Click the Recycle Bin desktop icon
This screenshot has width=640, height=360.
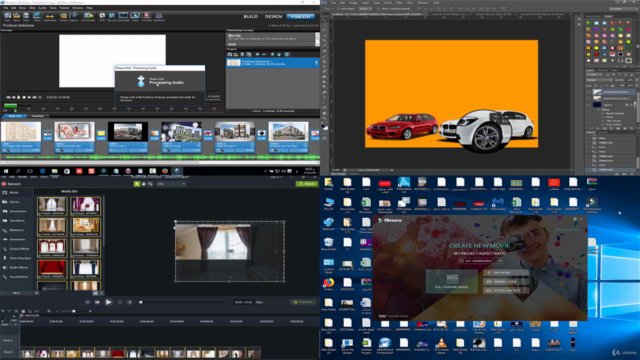tap(329, 244)
